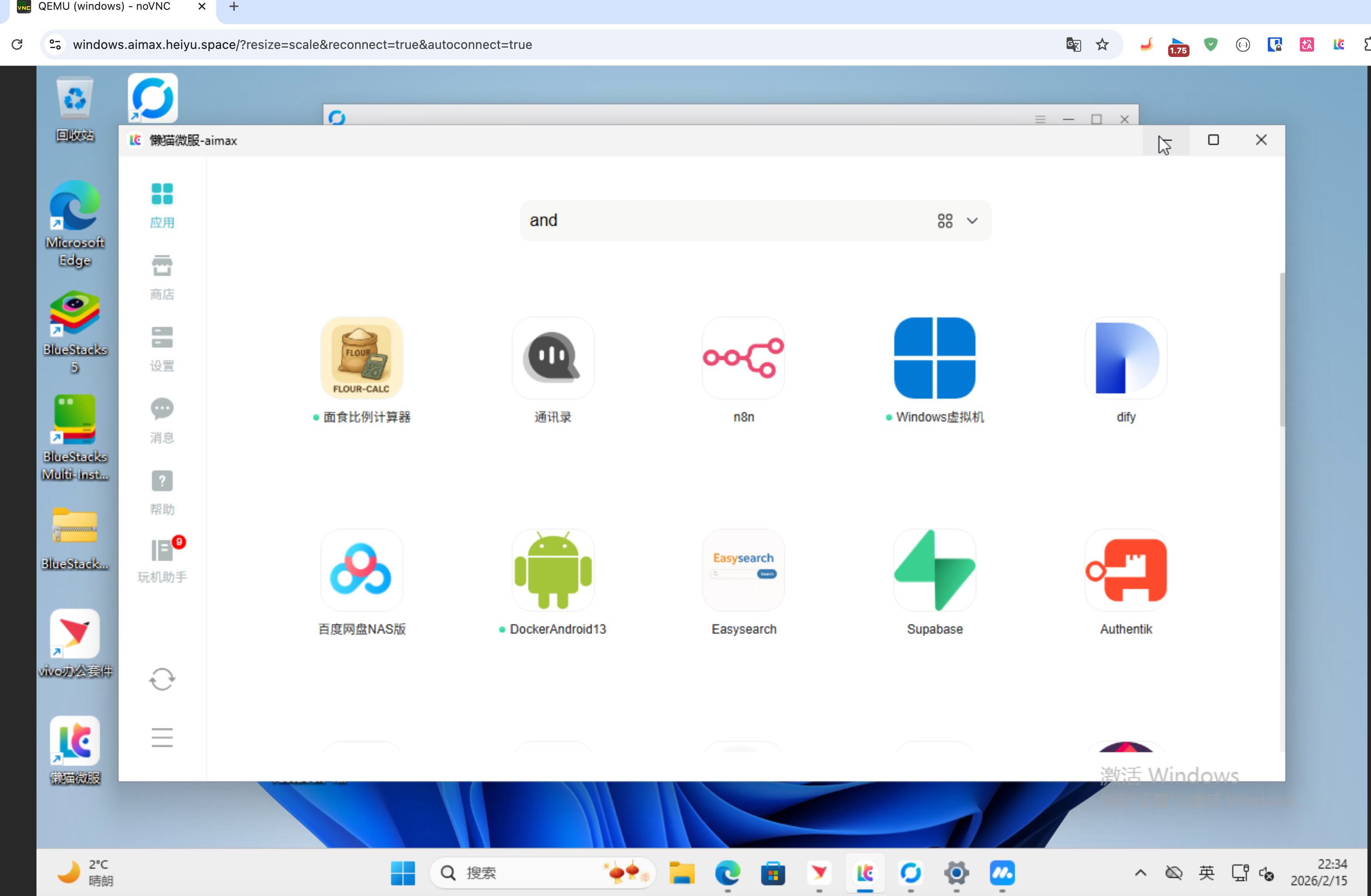Screen dimensions: 1371x896
Task: Open the 消息 messages tab
Action: tap(162, 420)
